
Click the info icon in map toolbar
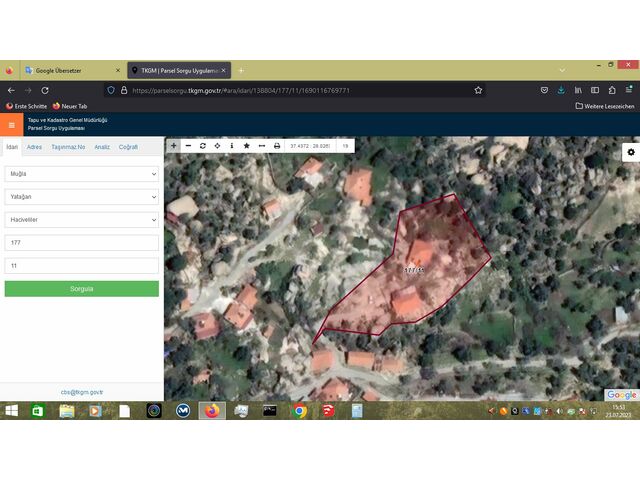pyautogui.click(x=232, y=146)
